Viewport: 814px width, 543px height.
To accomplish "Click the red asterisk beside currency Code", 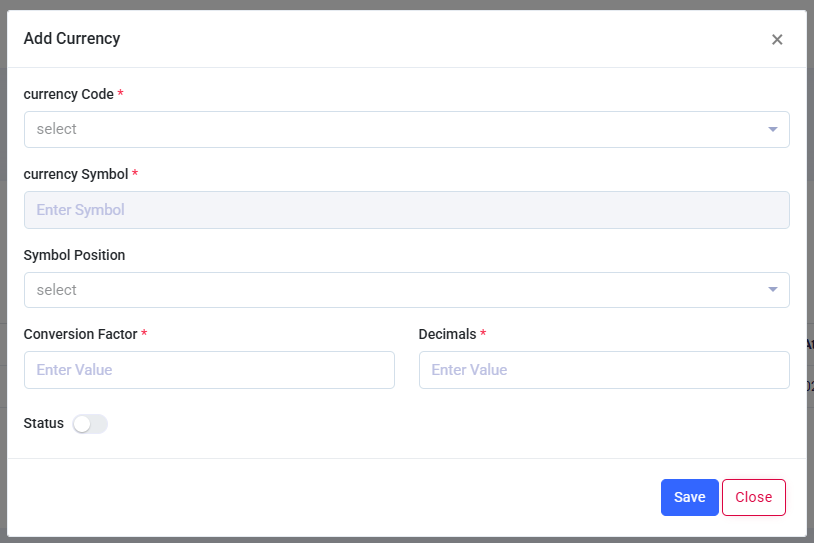I will pyautogui.click(x=121, y=94).
